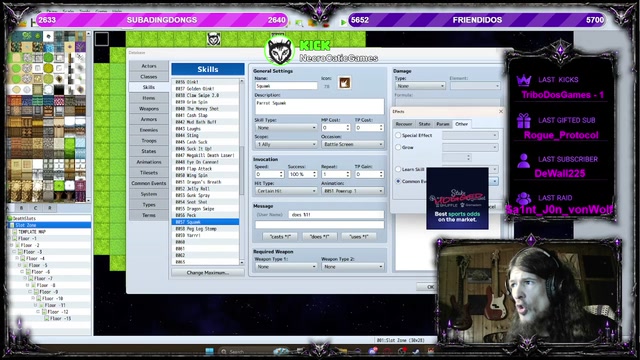640x360 pixels.
Task: Switch to the Classes database tab
Action: coord(149,76)
